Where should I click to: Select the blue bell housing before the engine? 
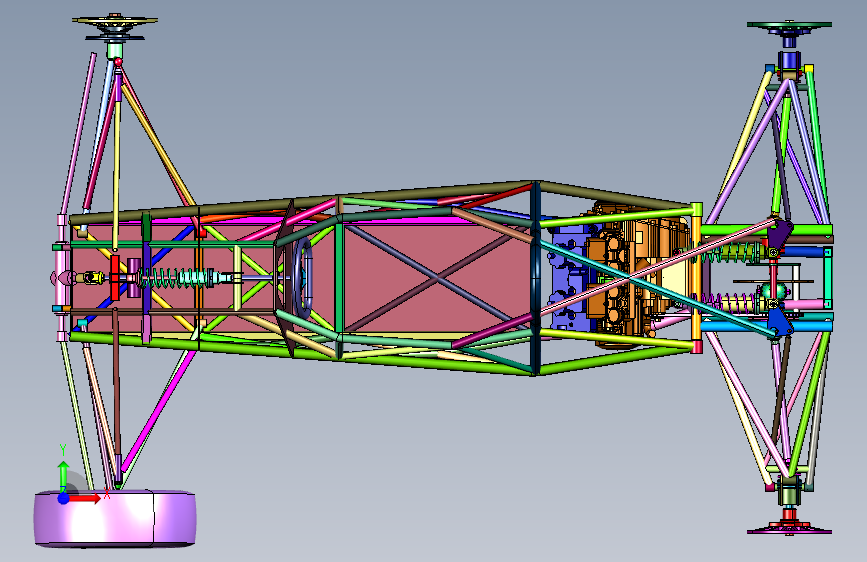pyautogui.click(x=568, y=279)
